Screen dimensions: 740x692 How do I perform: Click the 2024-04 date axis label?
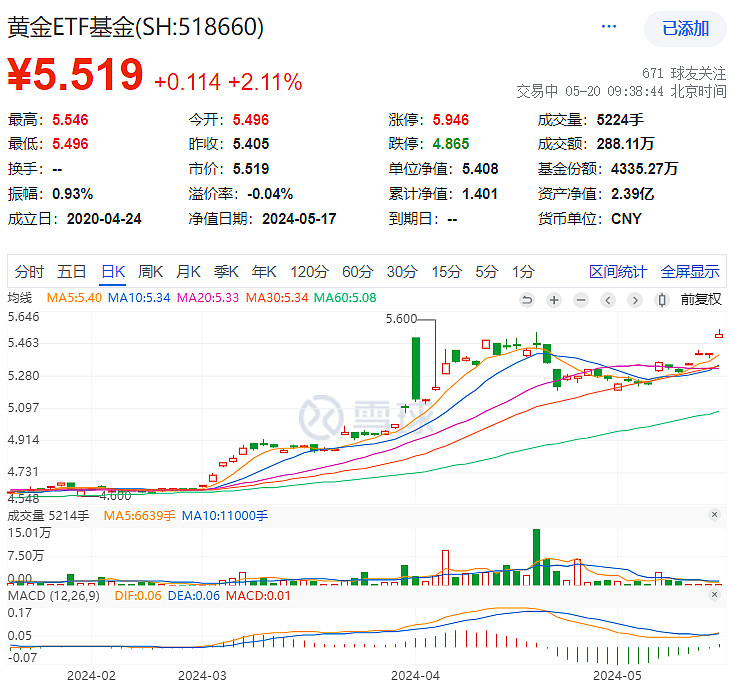click(415, 676)
